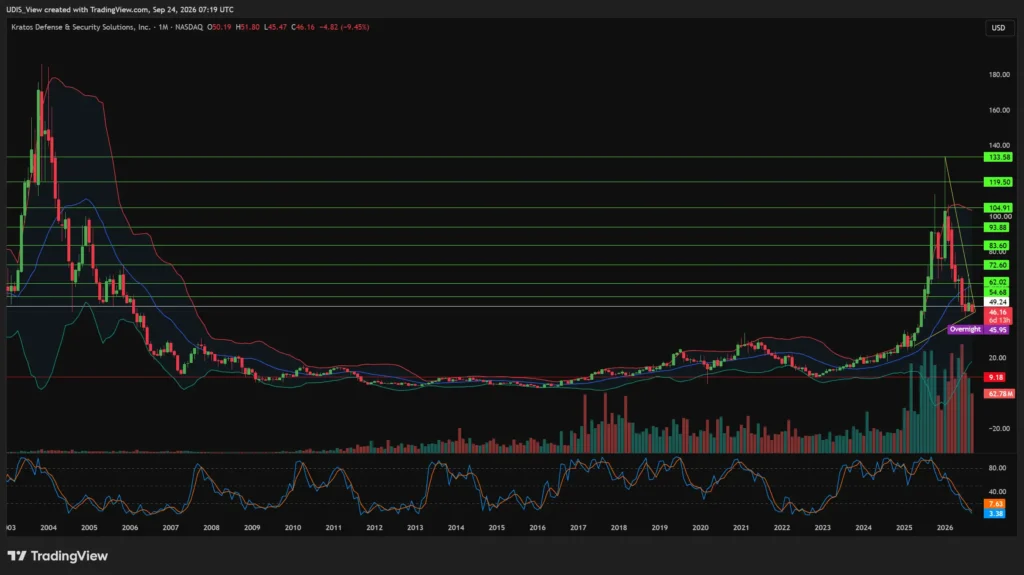Click the 20.00 price axis label

point(997,358)
